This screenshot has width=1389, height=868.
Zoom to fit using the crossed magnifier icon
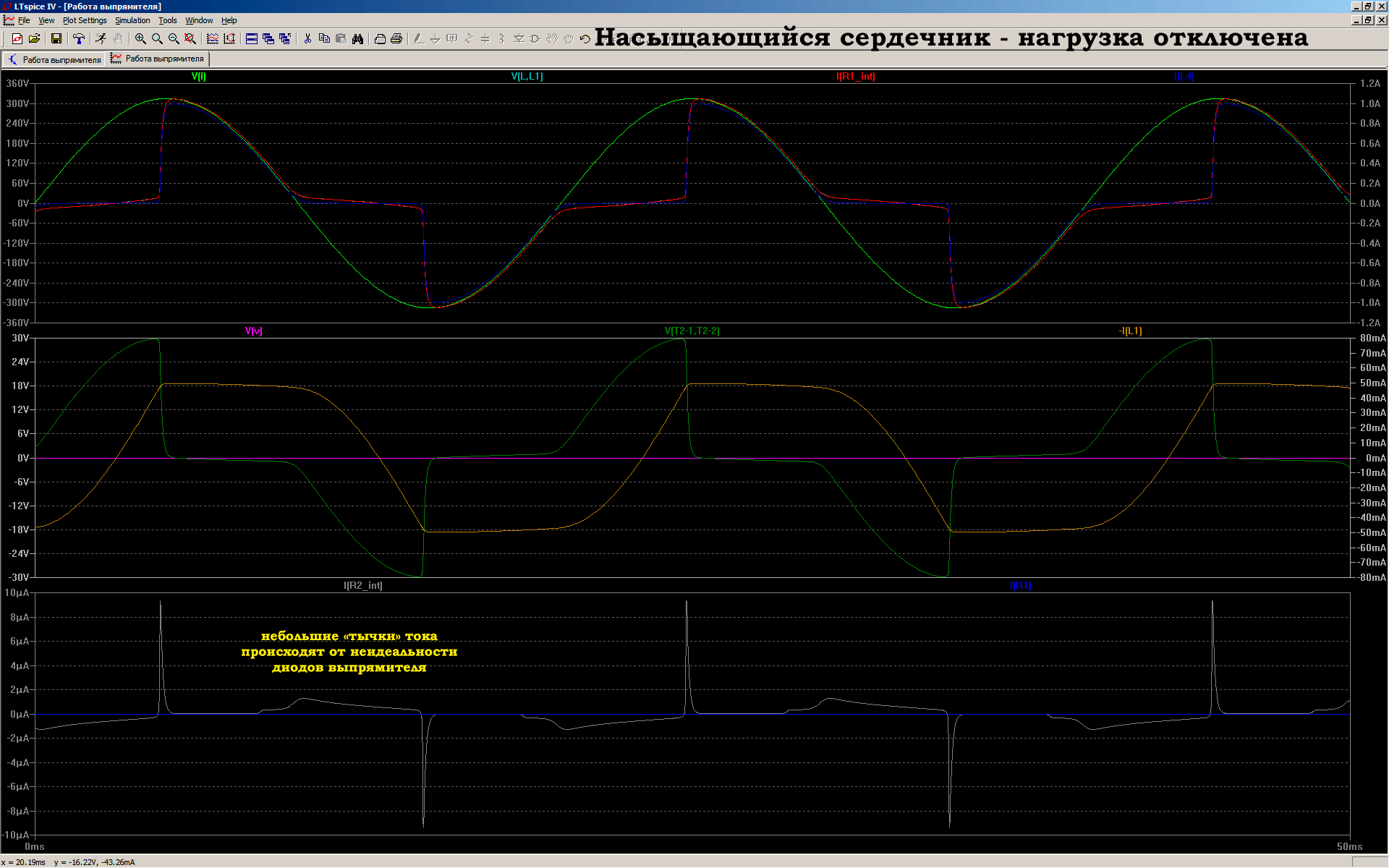[x=190, y=39]
